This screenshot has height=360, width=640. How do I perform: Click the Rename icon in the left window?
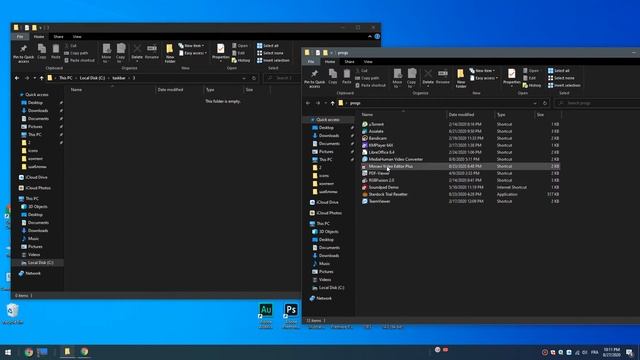pyautogui.click(x=151, y=52)
